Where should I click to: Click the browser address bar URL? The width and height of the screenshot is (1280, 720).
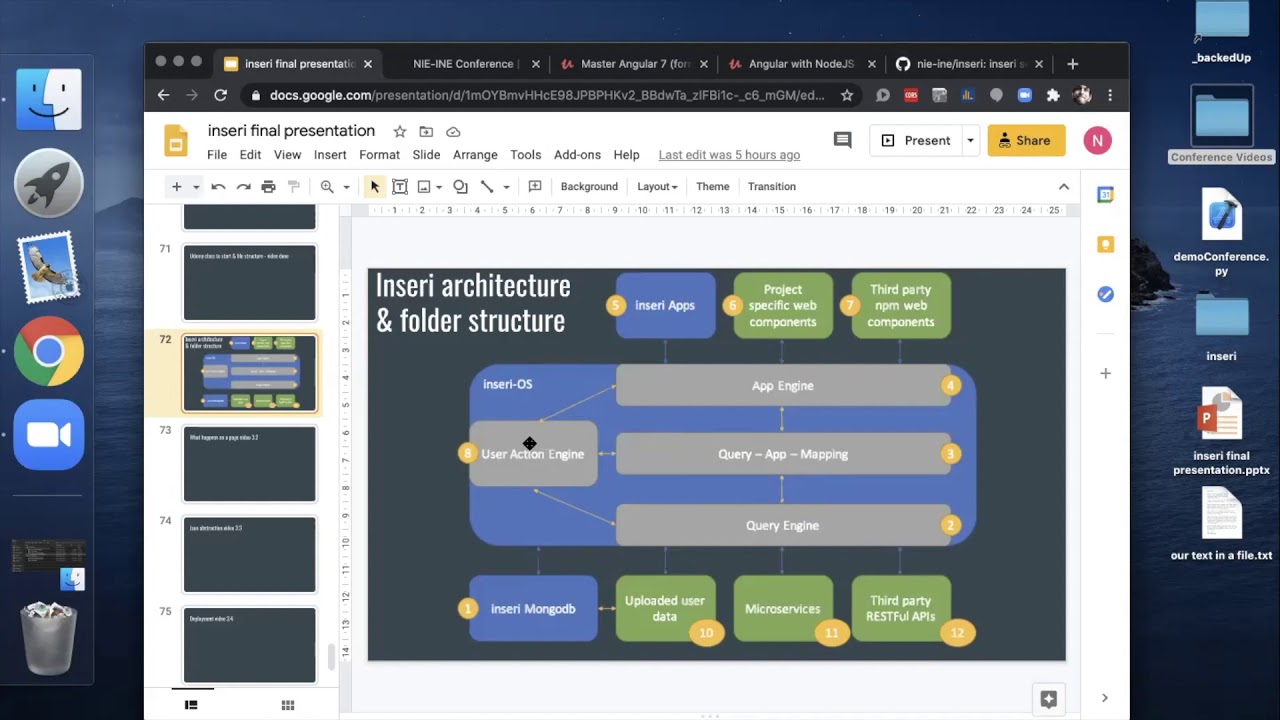[547, 96]
